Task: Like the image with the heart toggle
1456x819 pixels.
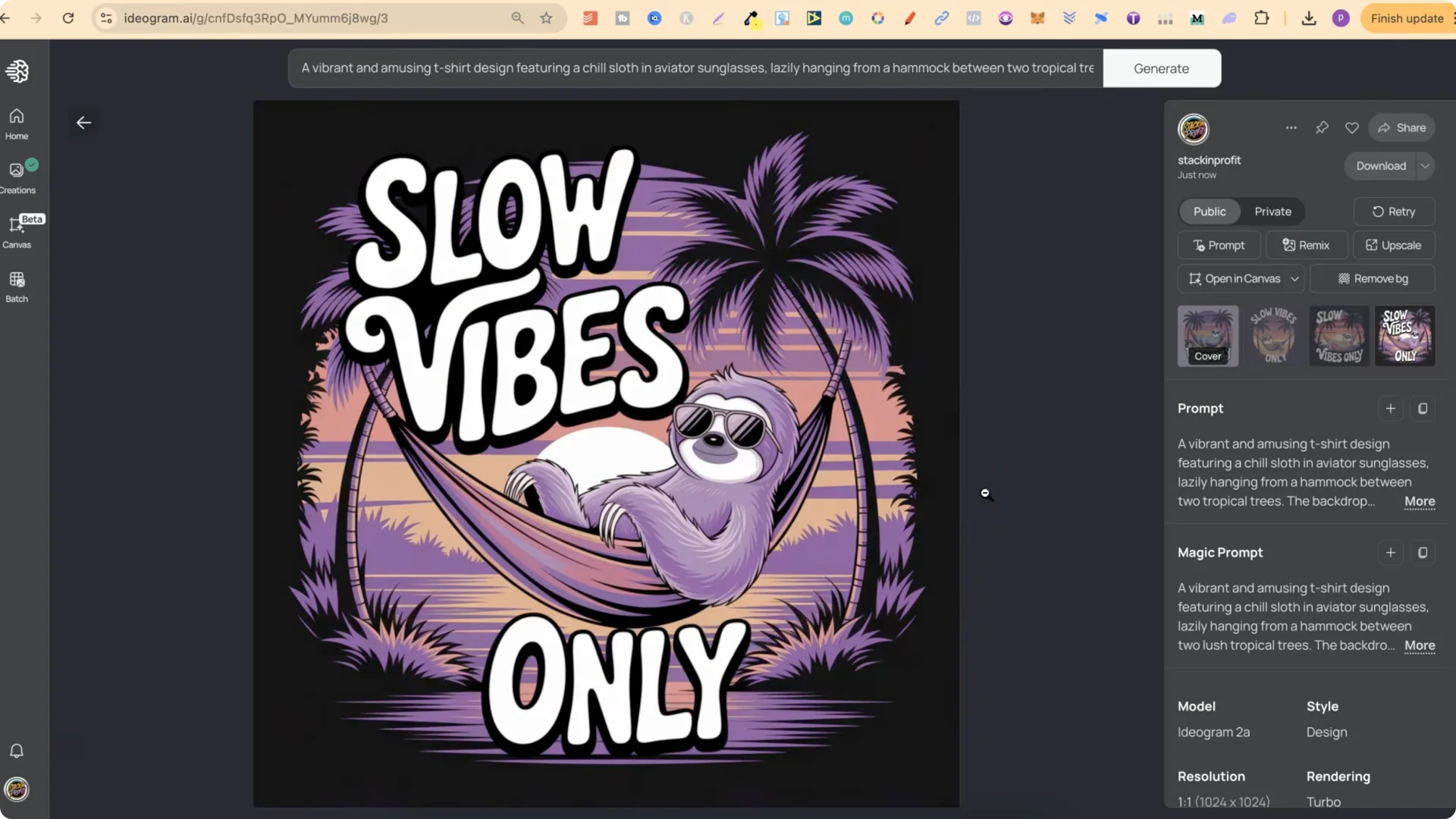Action: (1352, 127)
